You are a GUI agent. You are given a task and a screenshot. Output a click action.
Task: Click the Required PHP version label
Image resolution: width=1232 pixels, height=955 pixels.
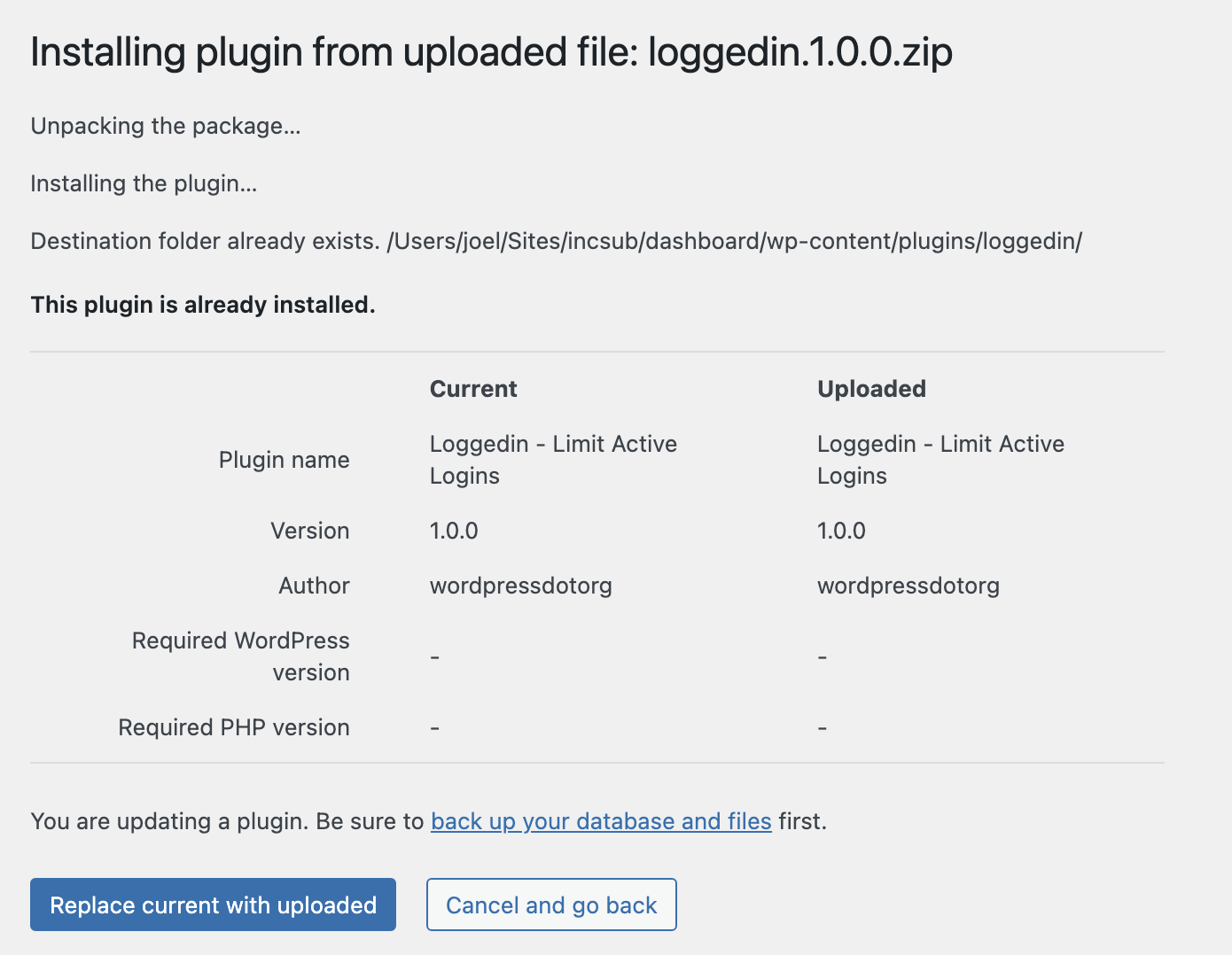click(x=234, y=727)
